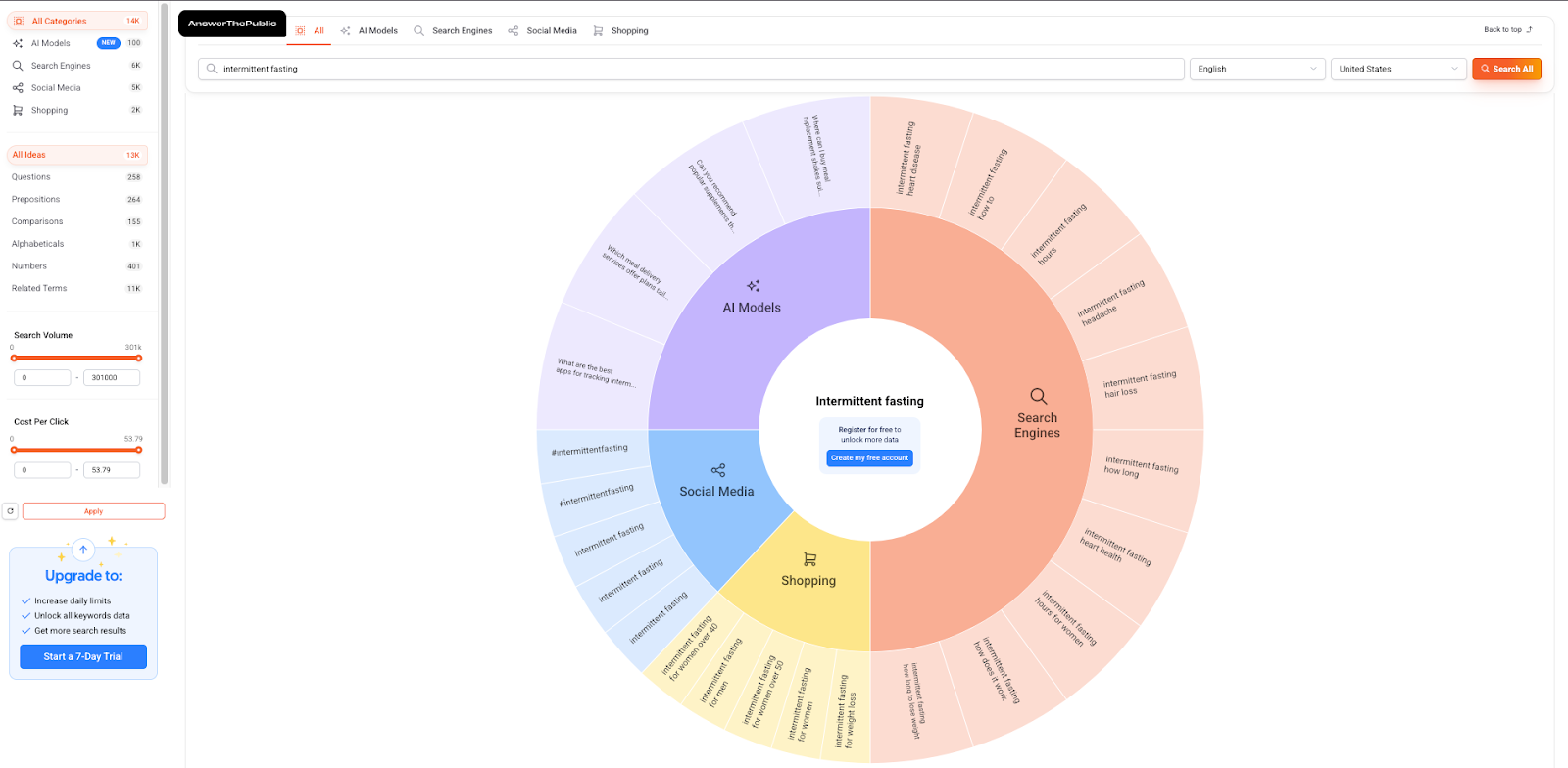Click the Social Media share icon in sidebar
This screenshot has width=1568, height=768.
pyautogui.click(x=18, y=88)
